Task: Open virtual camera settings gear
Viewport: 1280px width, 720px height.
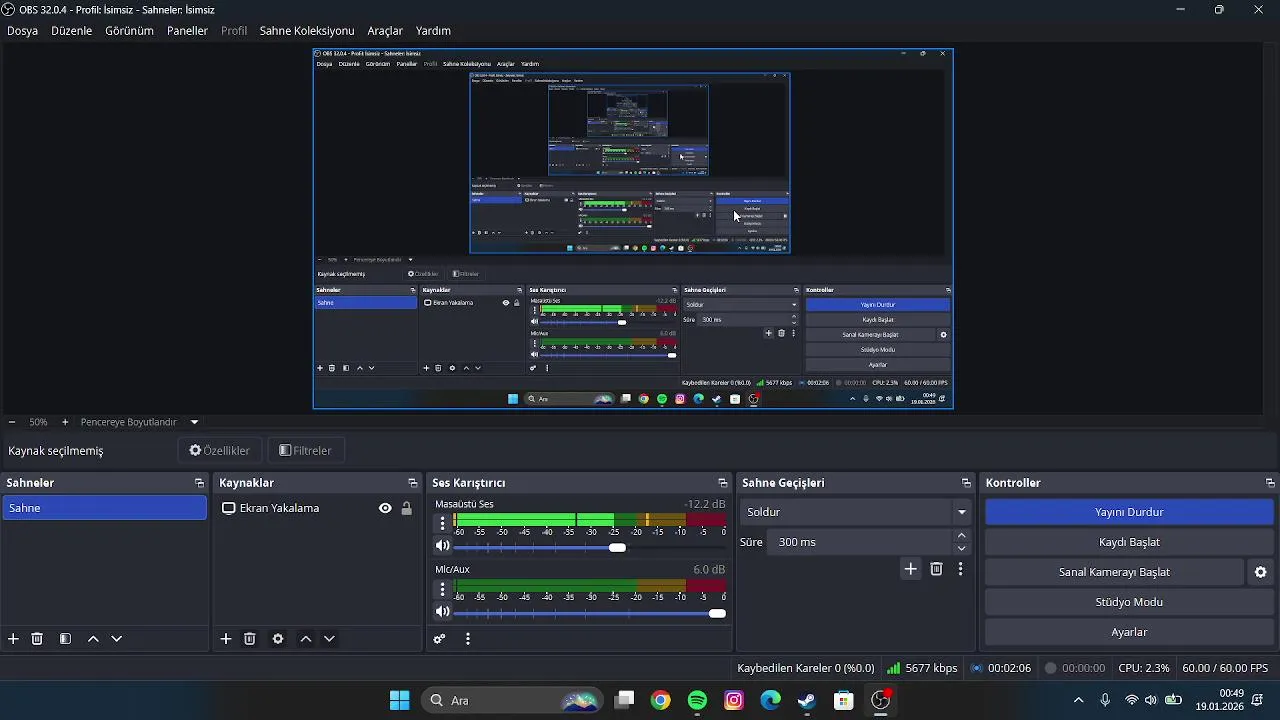Action: tap(1261, 572)
